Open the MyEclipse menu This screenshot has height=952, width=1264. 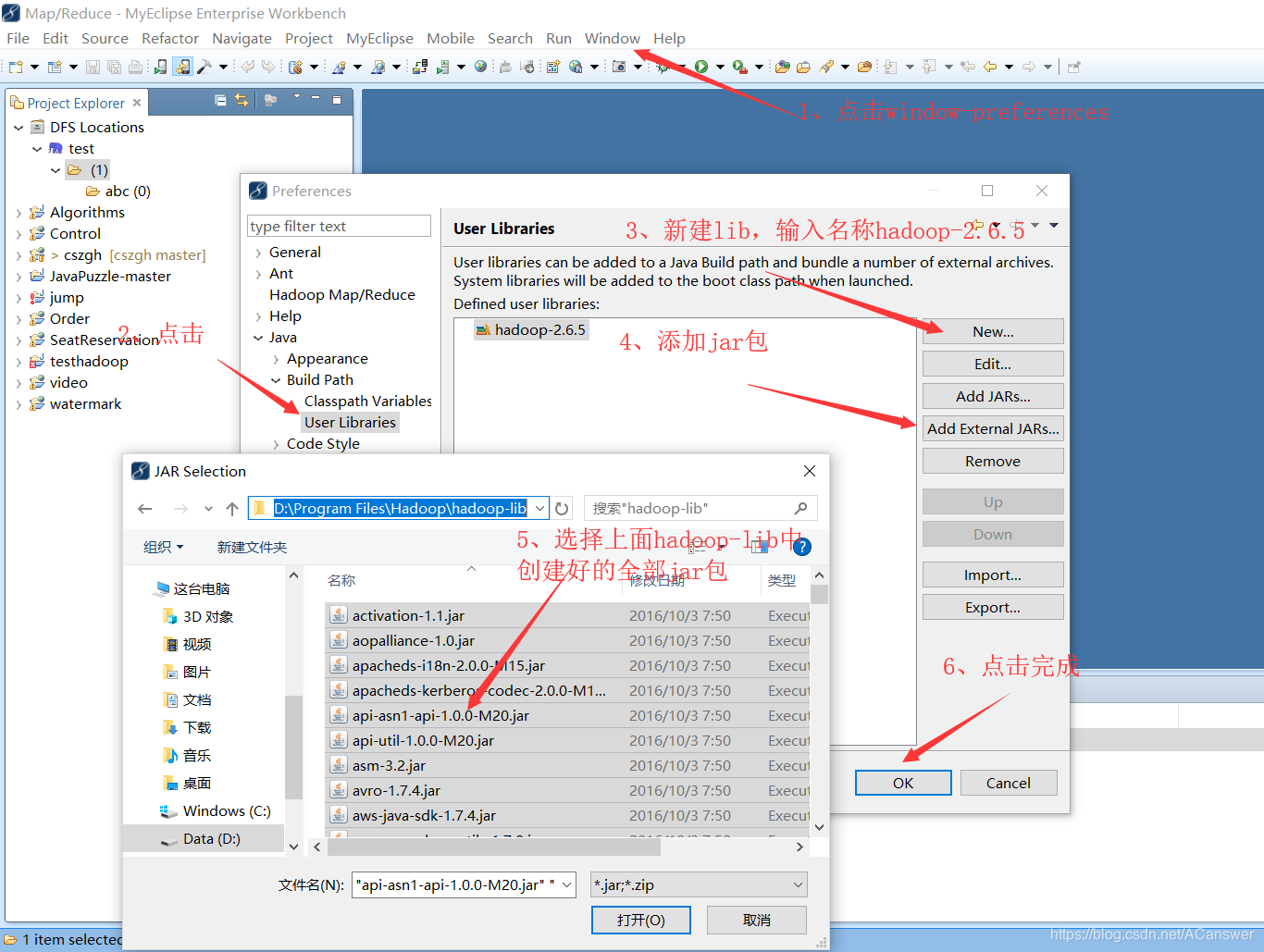379,39
